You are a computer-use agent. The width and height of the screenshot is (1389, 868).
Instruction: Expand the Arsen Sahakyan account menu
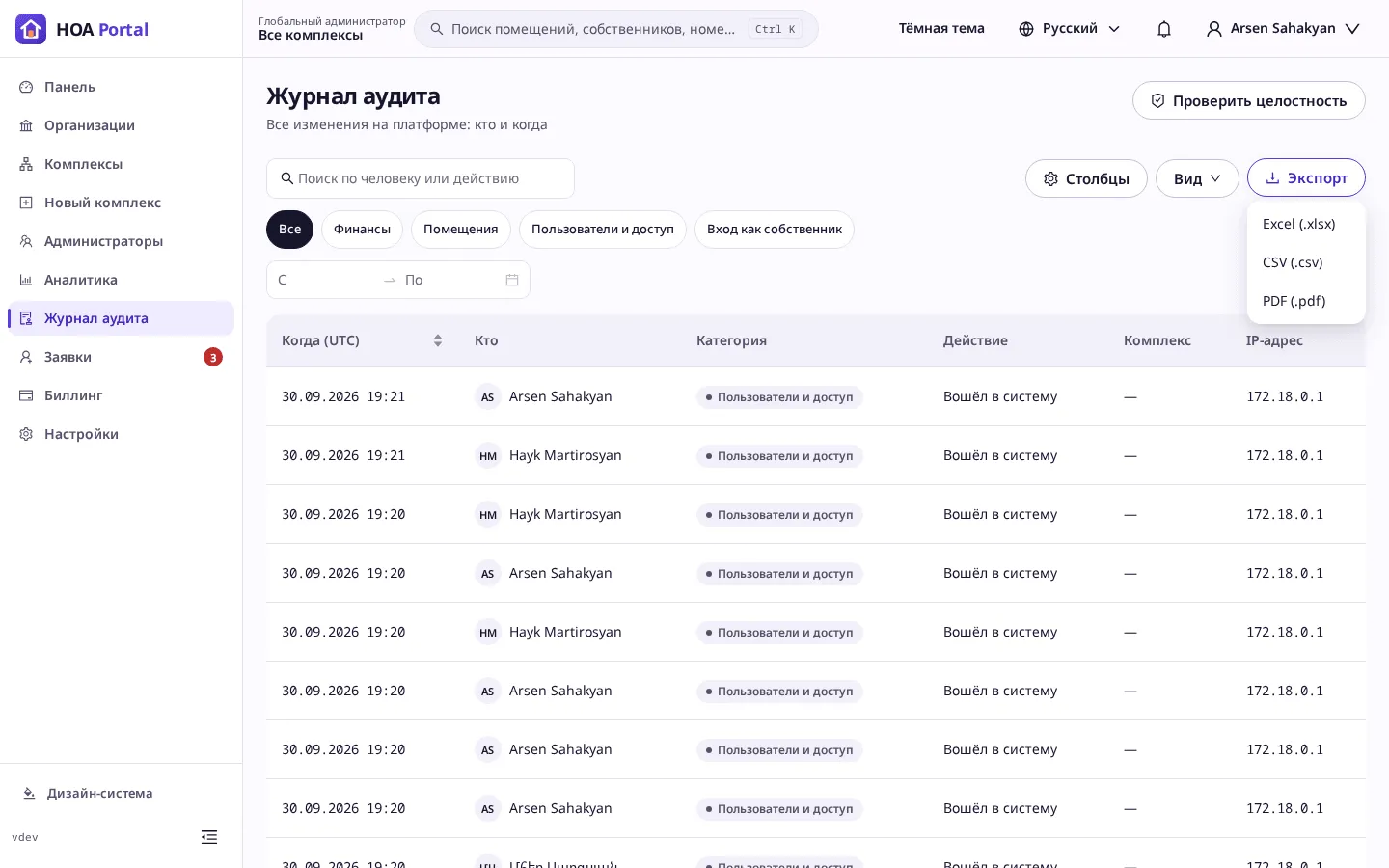coord(1283,29)
